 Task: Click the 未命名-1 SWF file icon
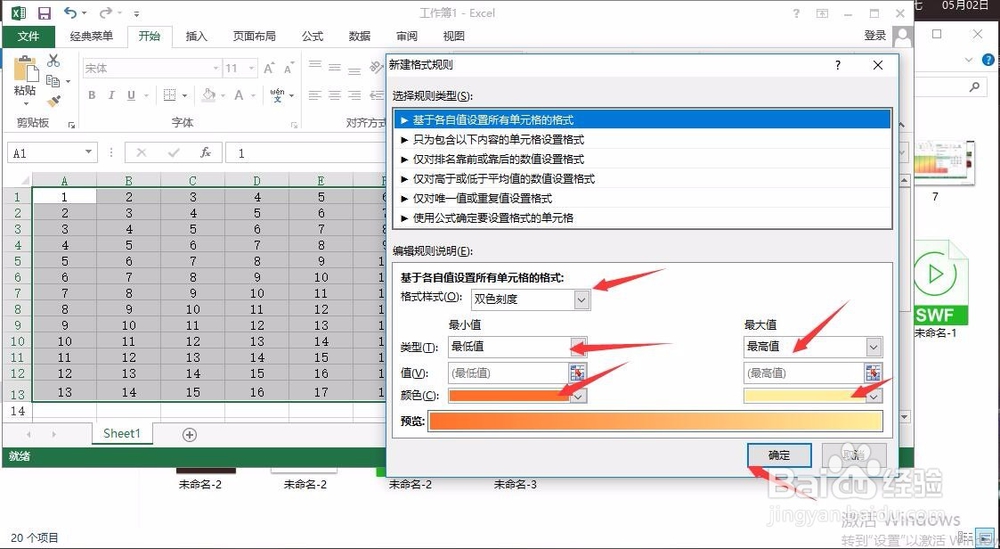click(940, 282)
